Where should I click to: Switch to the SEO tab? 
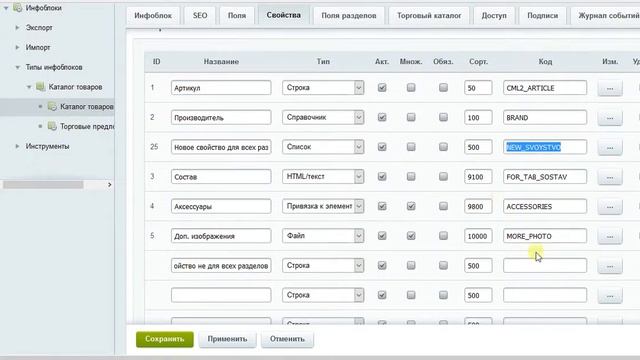click(x=200, y=16)
